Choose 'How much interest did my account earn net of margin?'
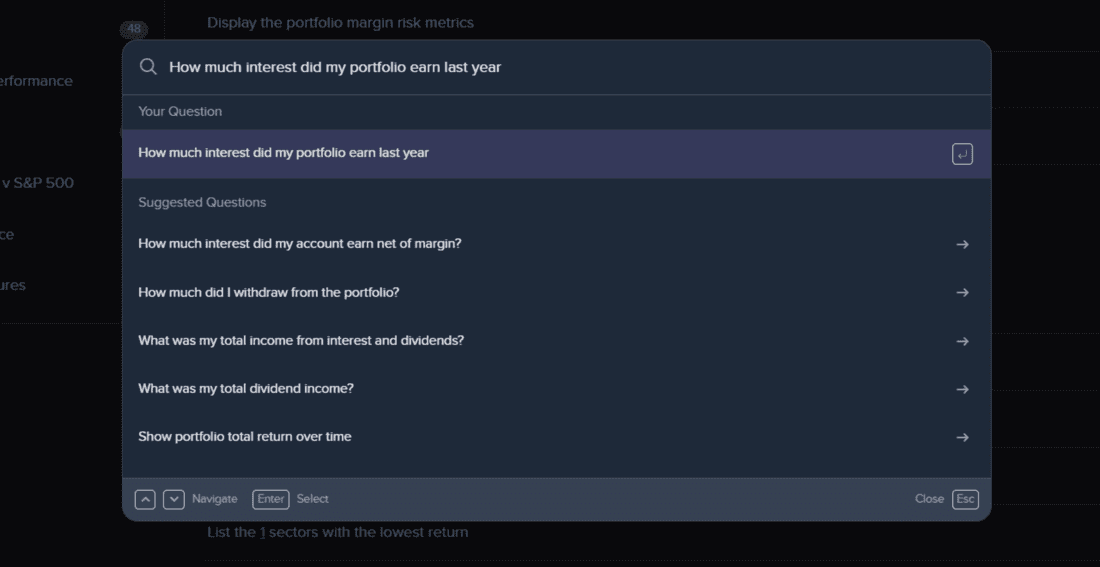 click(300, 243)
